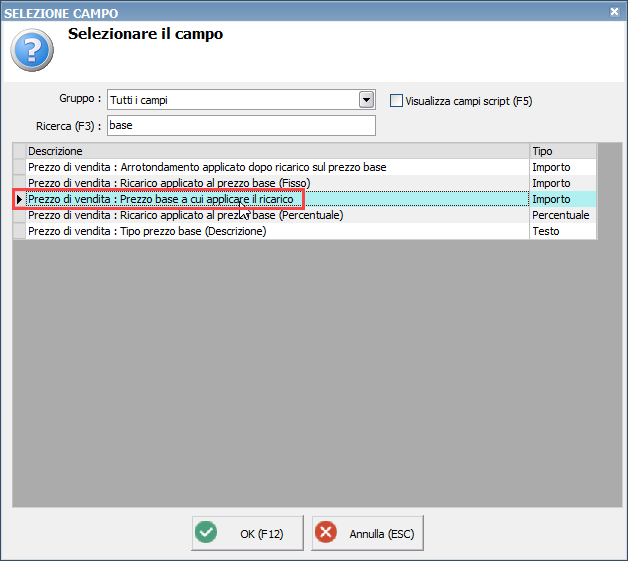Click row selector beside Tipo prezzo base row
The image size is (628, 561).
pyautogui.click(x=19, y=231)
